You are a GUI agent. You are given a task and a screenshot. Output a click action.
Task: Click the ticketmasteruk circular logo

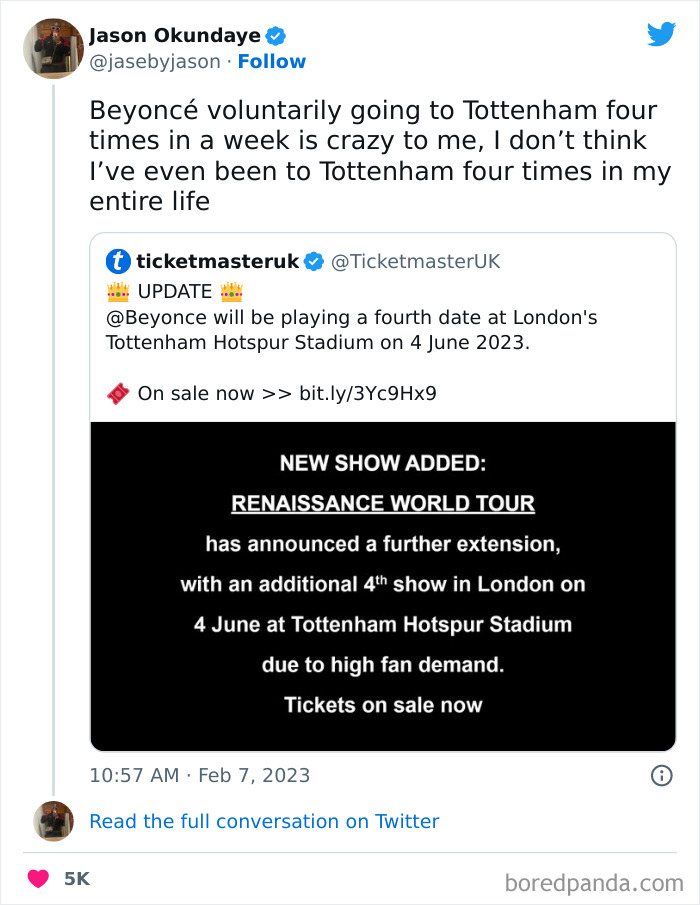point(118,261)
